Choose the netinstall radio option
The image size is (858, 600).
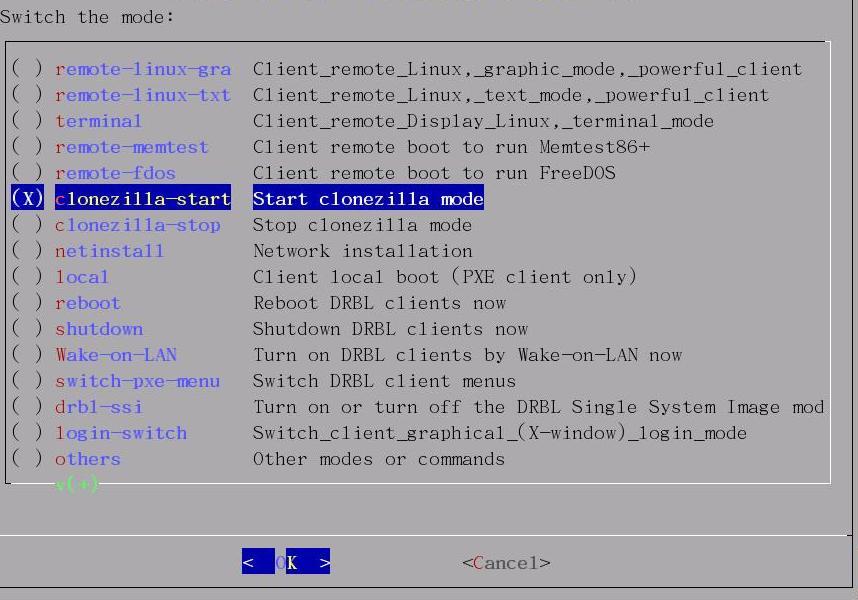point(27,251)
